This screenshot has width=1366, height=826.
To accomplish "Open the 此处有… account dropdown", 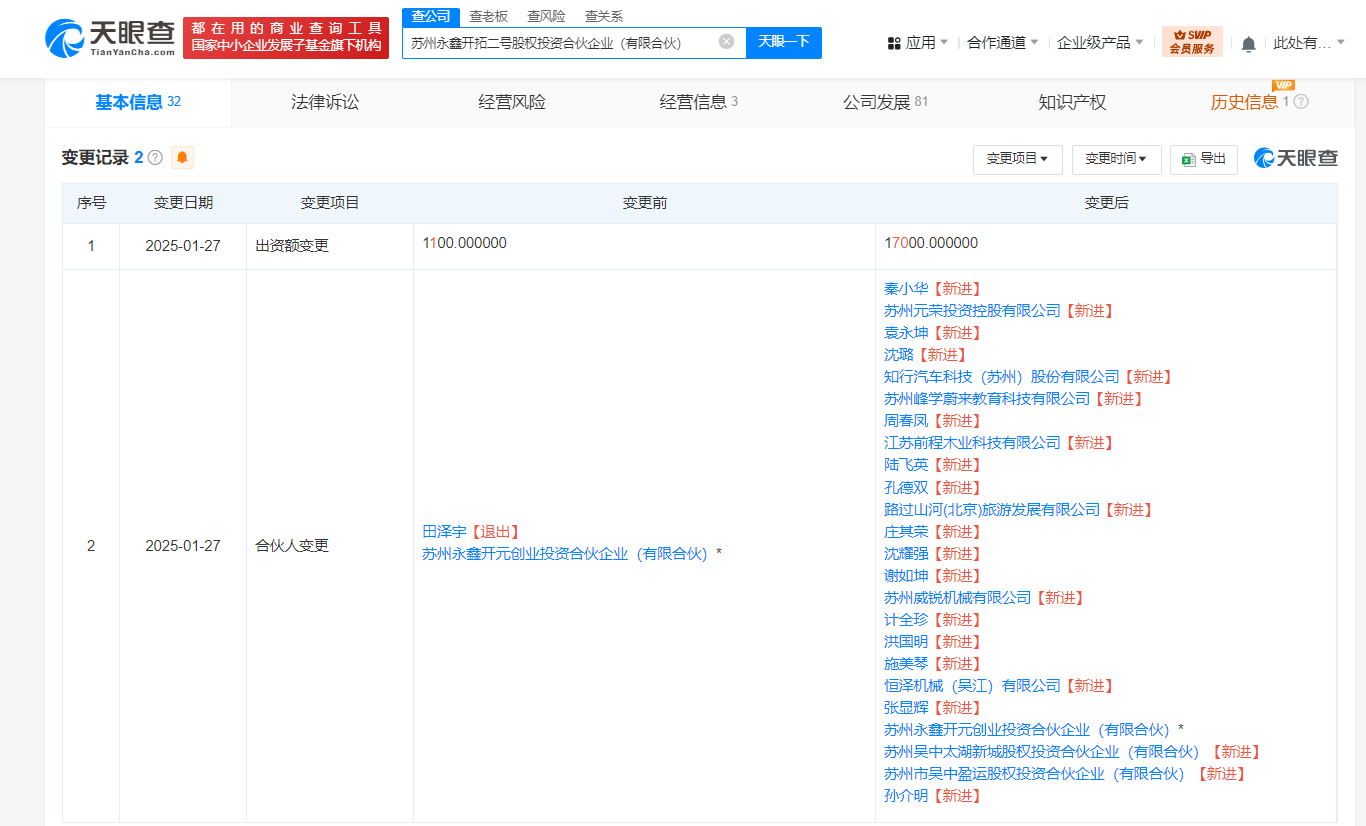I will (x=1309, y=43).
